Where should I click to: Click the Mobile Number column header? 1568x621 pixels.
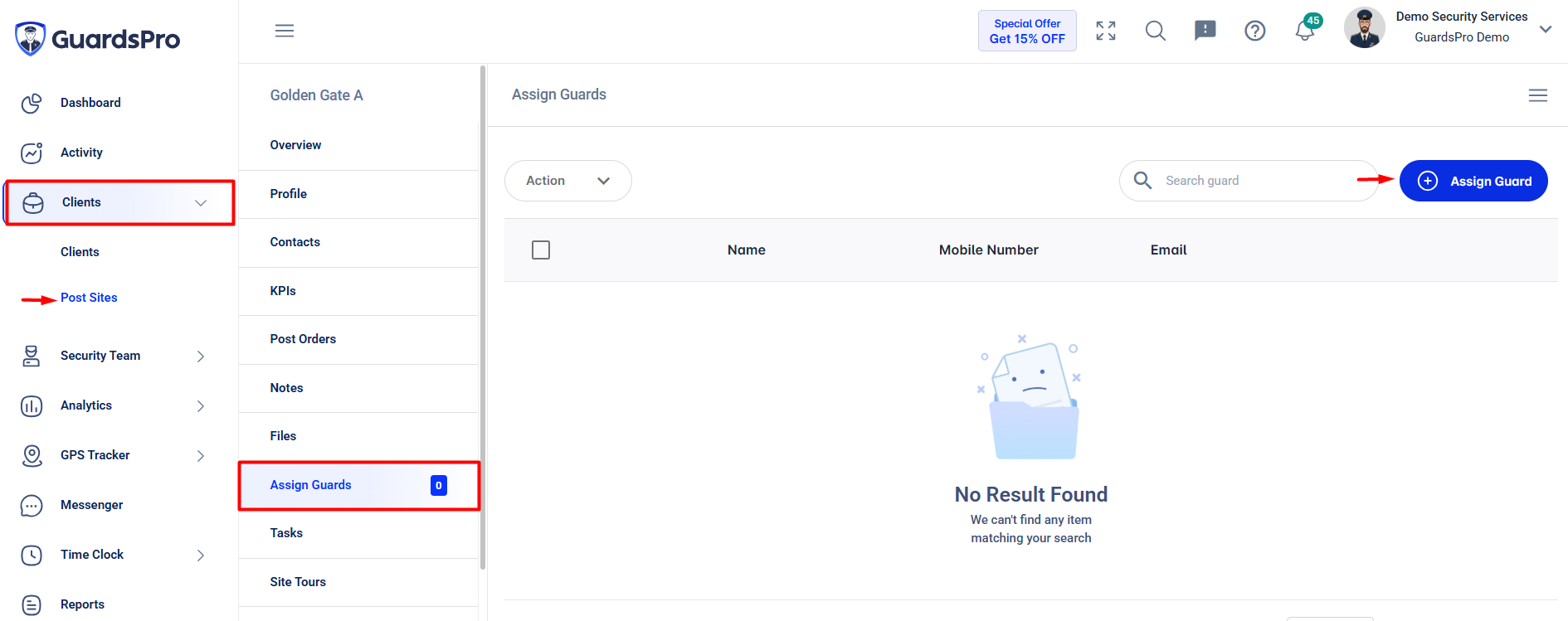tap(988, 250)
